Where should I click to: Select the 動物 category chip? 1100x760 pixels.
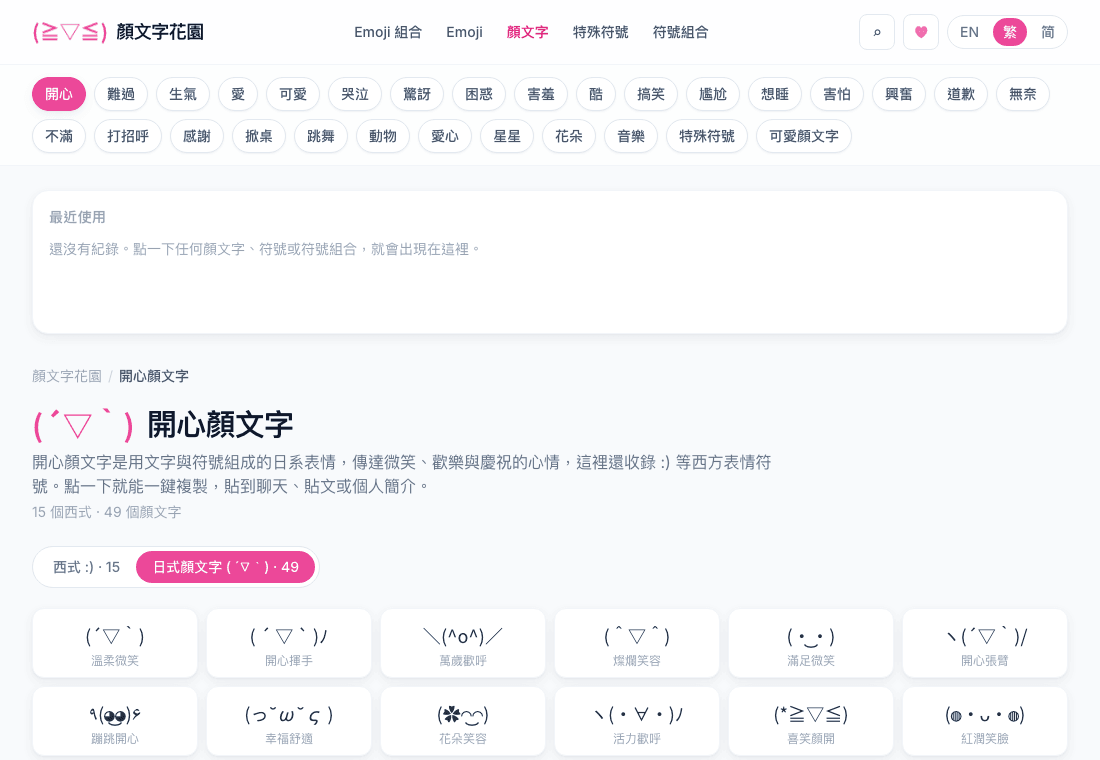[x=383, y=136]
